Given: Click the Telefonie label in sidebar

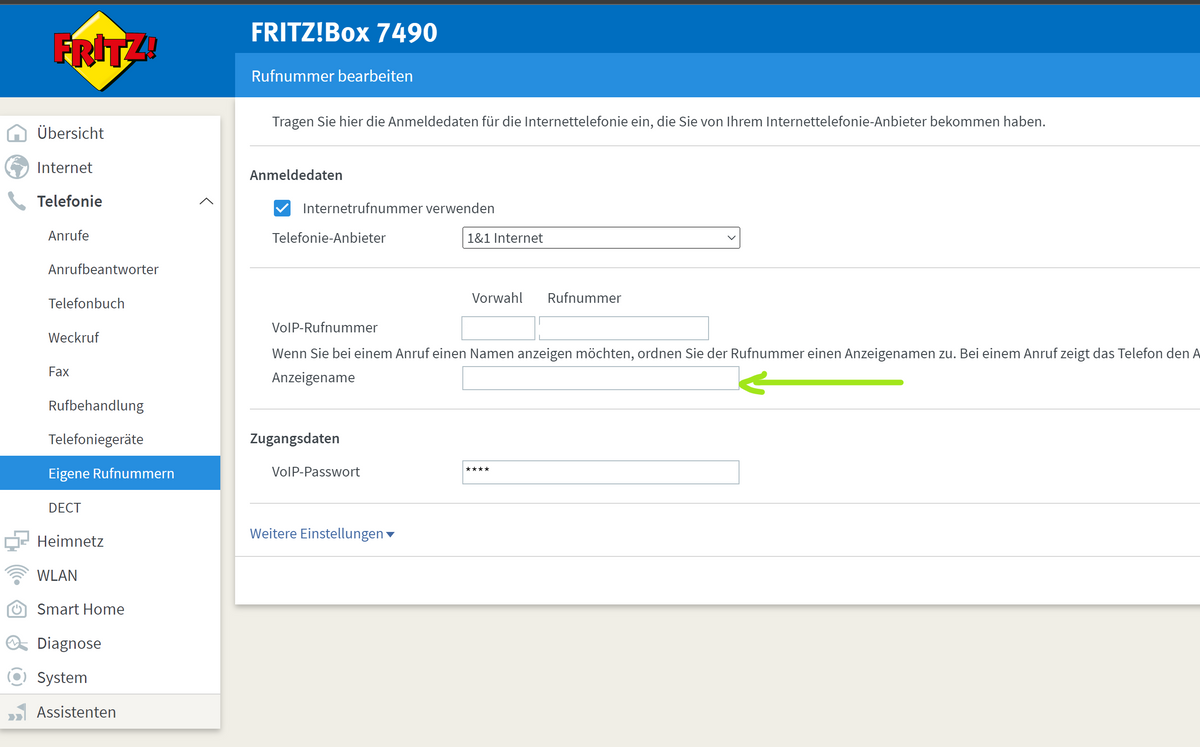Looking at the screenshot, I should pyautogui.click(x=69, y=201).
